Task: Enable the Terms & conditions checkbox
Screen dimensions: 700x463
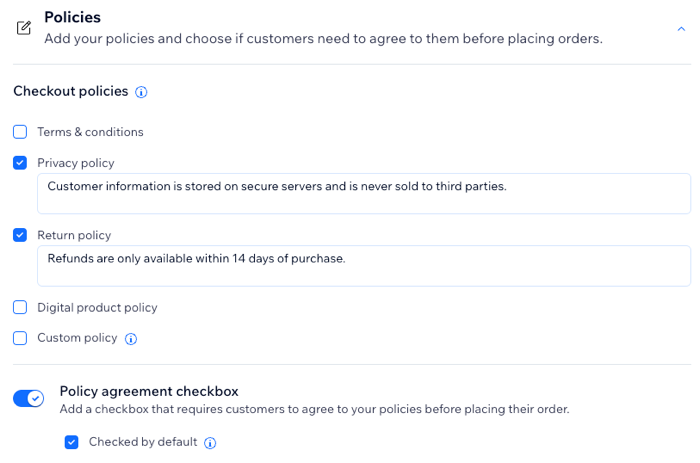Action: [20, 132]
